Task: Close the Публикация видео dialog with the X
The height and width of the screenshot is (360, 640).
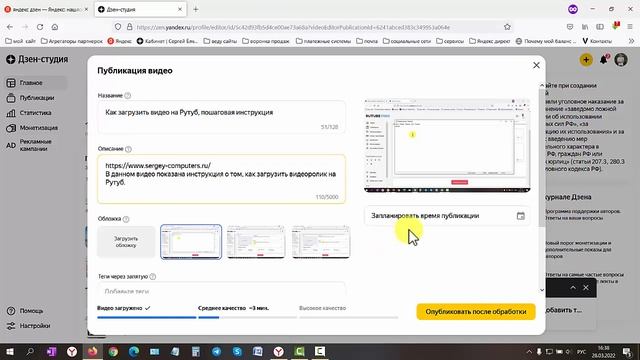Action: click(536, 65)
